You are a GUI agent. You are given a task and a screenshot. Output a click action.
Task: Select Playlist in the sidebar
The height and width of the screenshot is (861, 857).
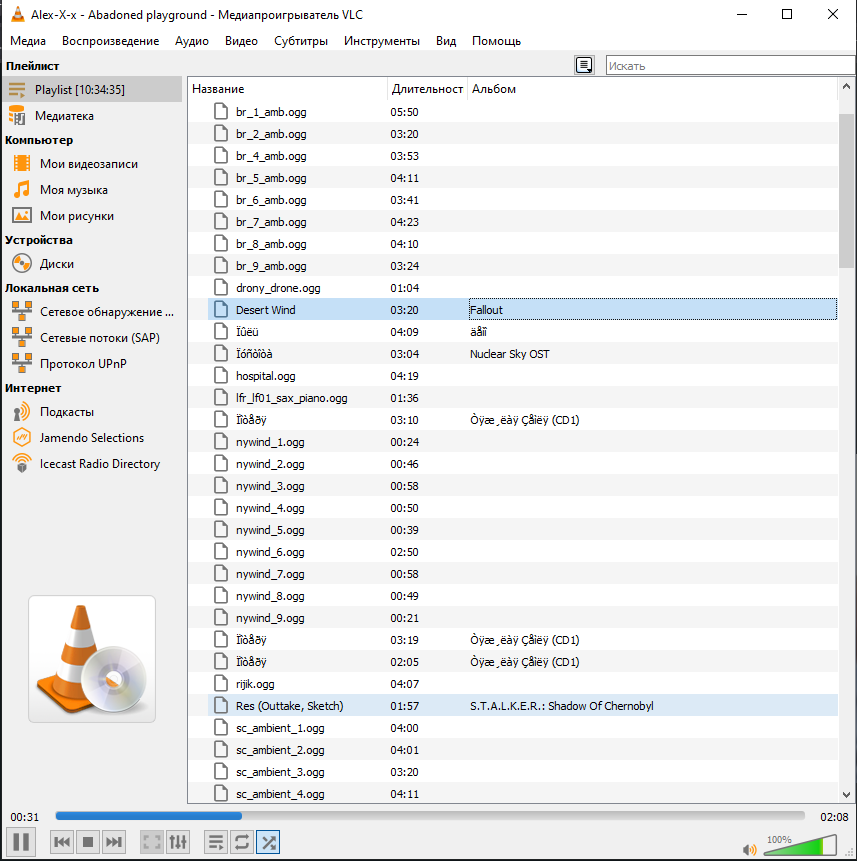[92, 89]
